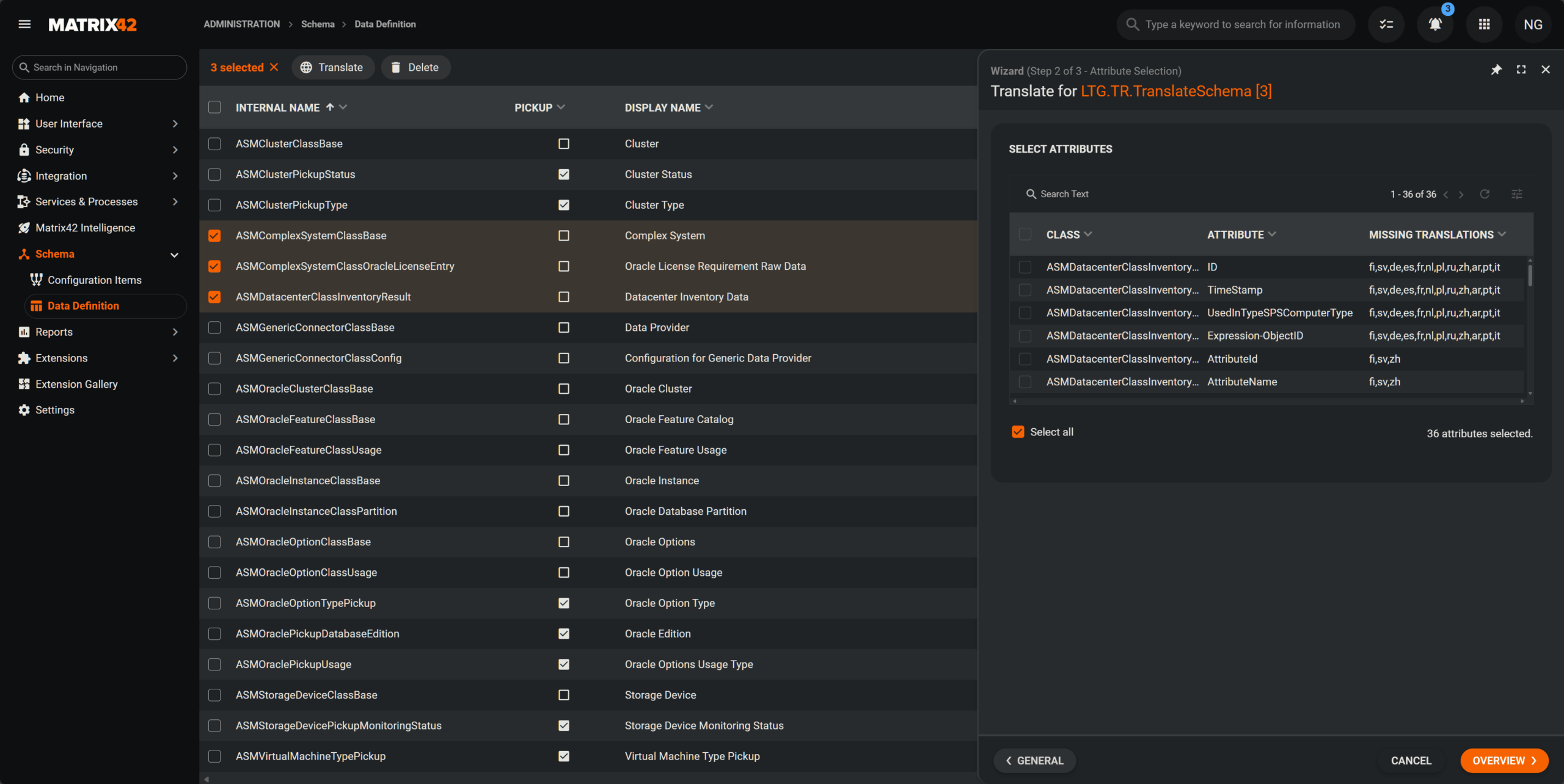Click the Extension Gallery icon
1564x784 pixels.
pos(24,384)
